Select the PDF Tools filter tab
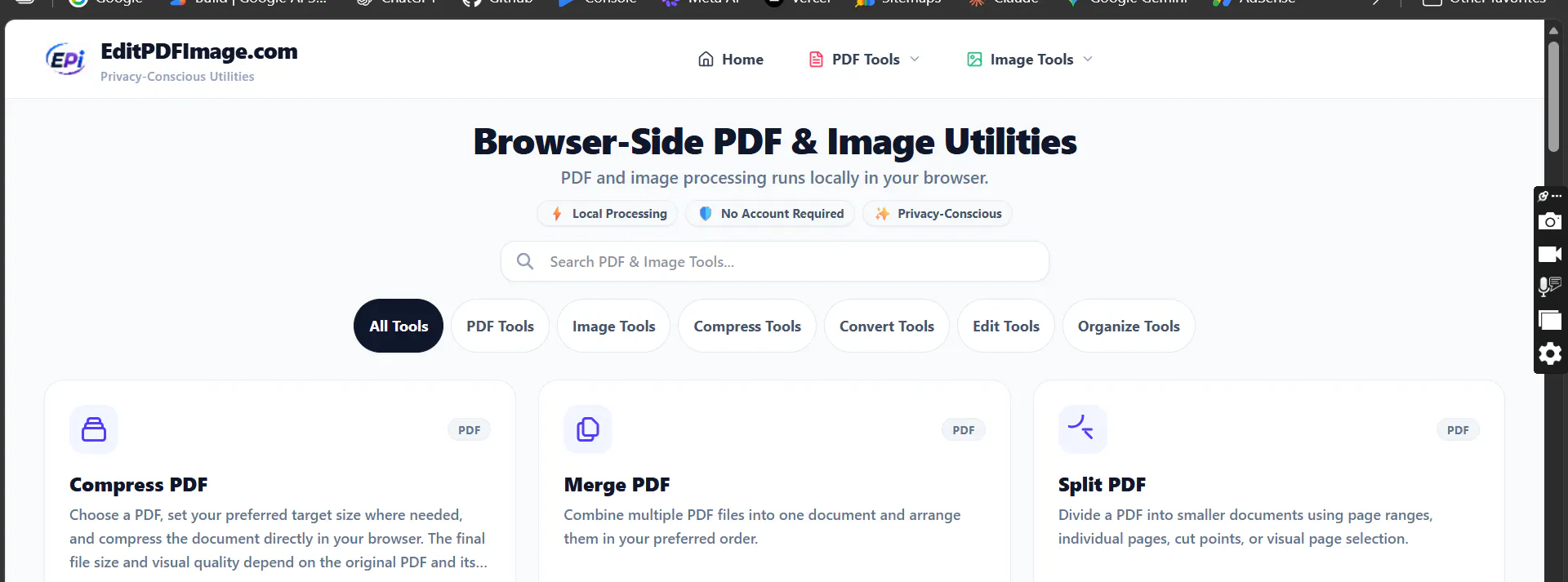This screenshot has height=582, width=1568. pos(500,326)
